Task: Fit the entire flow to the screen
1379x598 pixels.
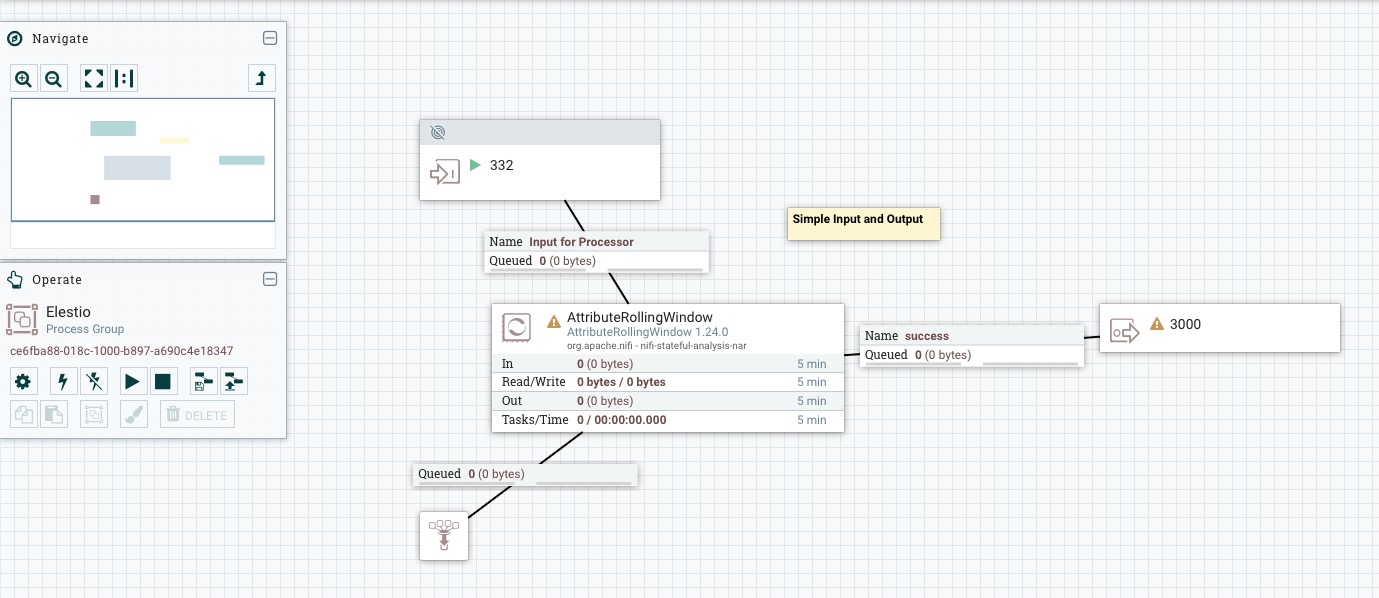Action: click(x=93, y=78)
